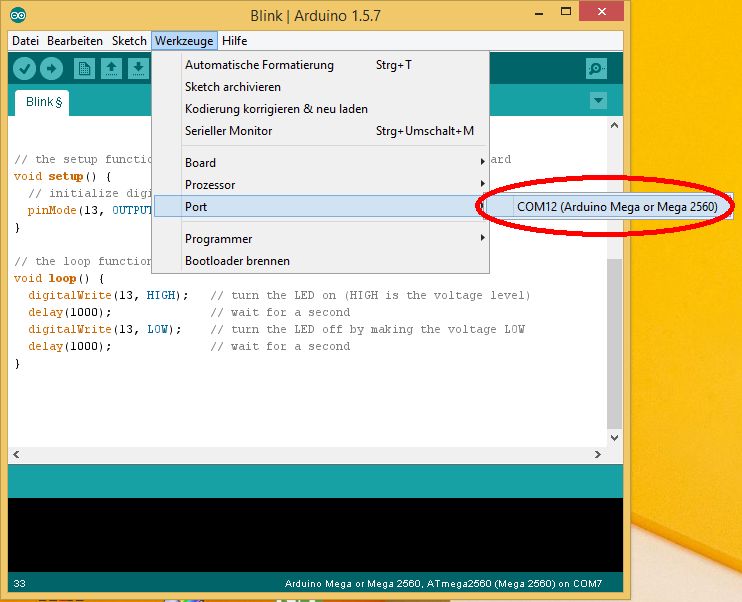This screenshot has height=602, width=742.
Task: Choose Sketch archivieren
Action: tap(321, 87)
